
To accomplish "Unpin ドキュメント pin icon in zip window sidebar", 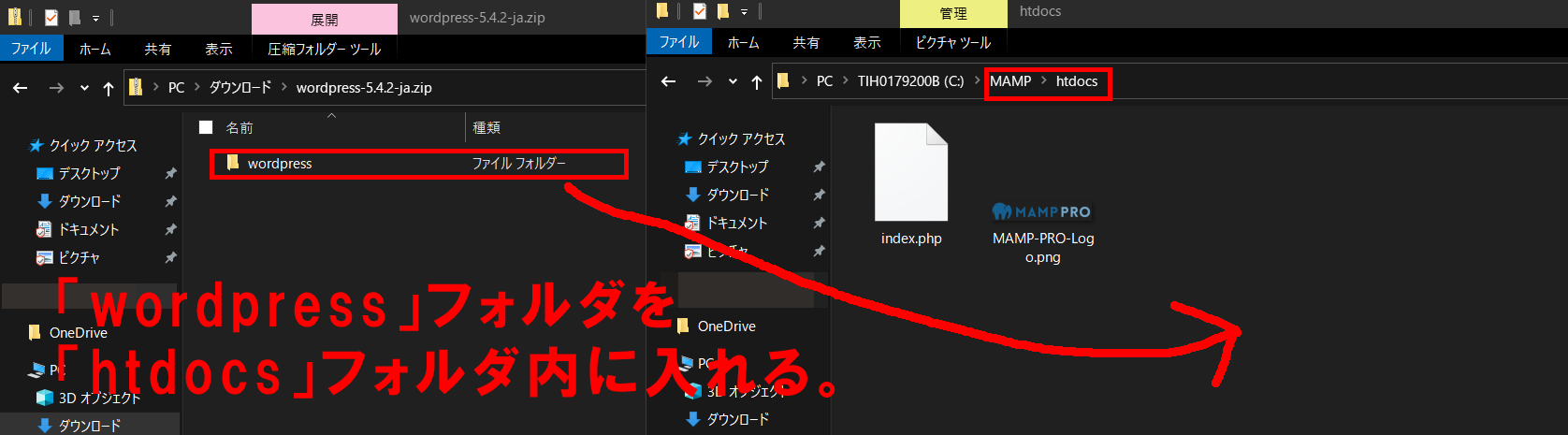I will [170, 230].
